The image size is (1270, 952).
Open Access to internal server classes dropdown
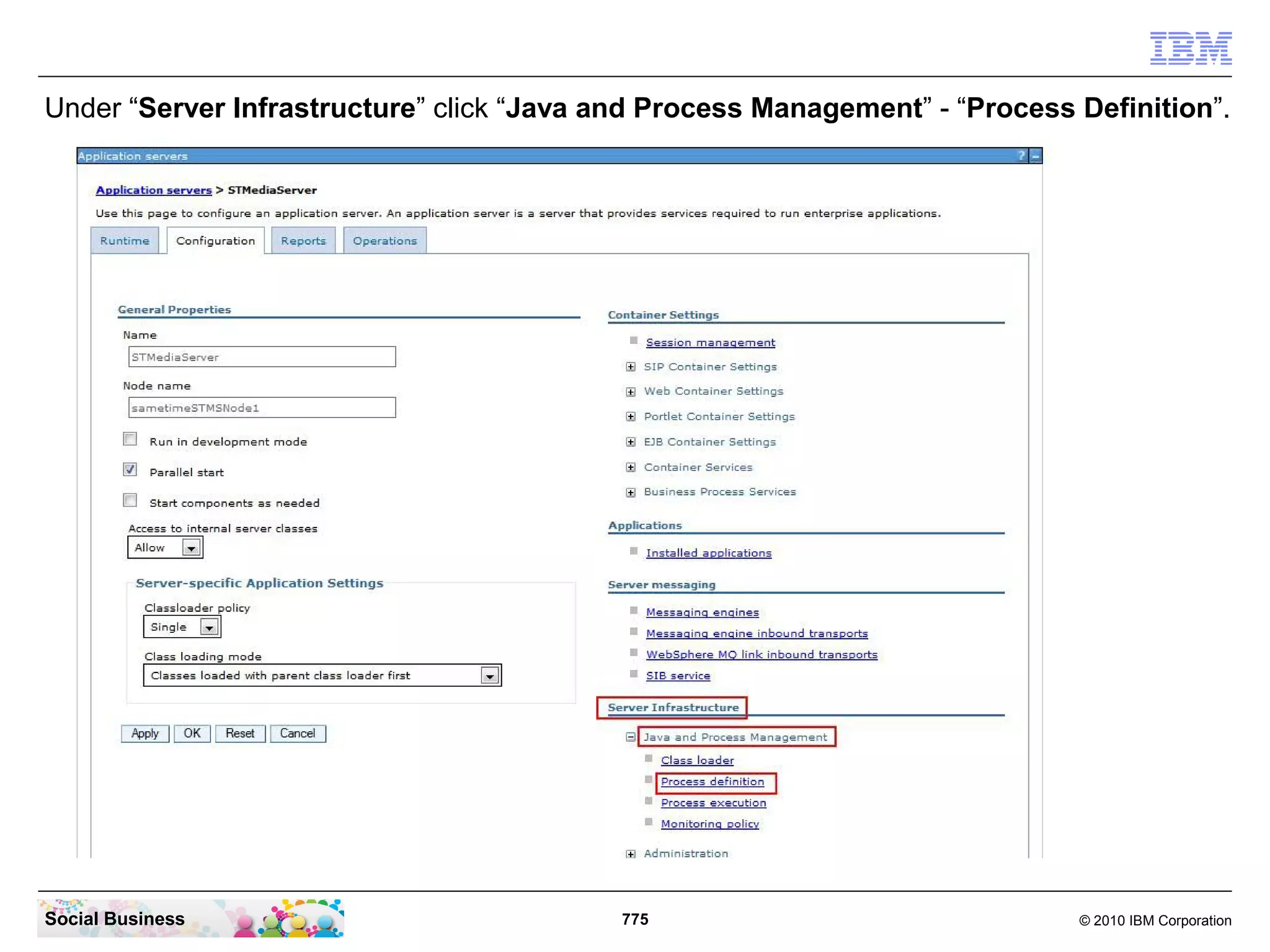coord(165,548)
